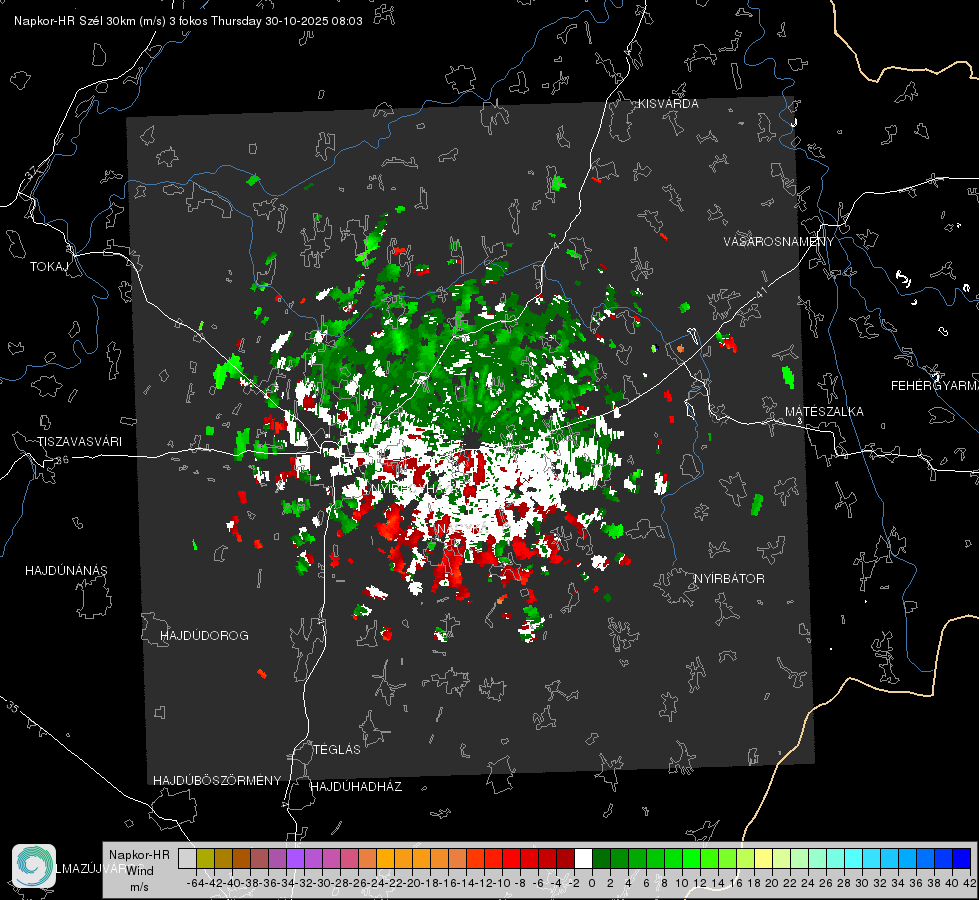Select the TÉGLÁS label
This screenshot has width=979, height=900.
(x=337, y=750)
